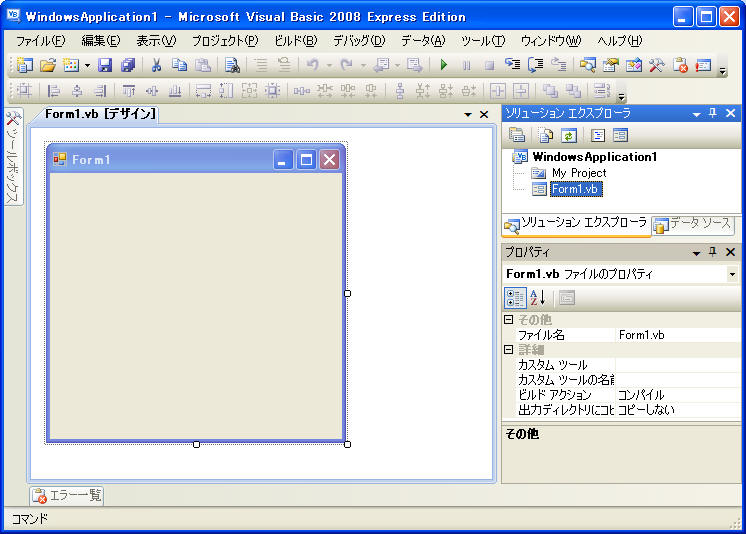
Task: Open Add New Item dropdown arrow
Action: point(87,65)
